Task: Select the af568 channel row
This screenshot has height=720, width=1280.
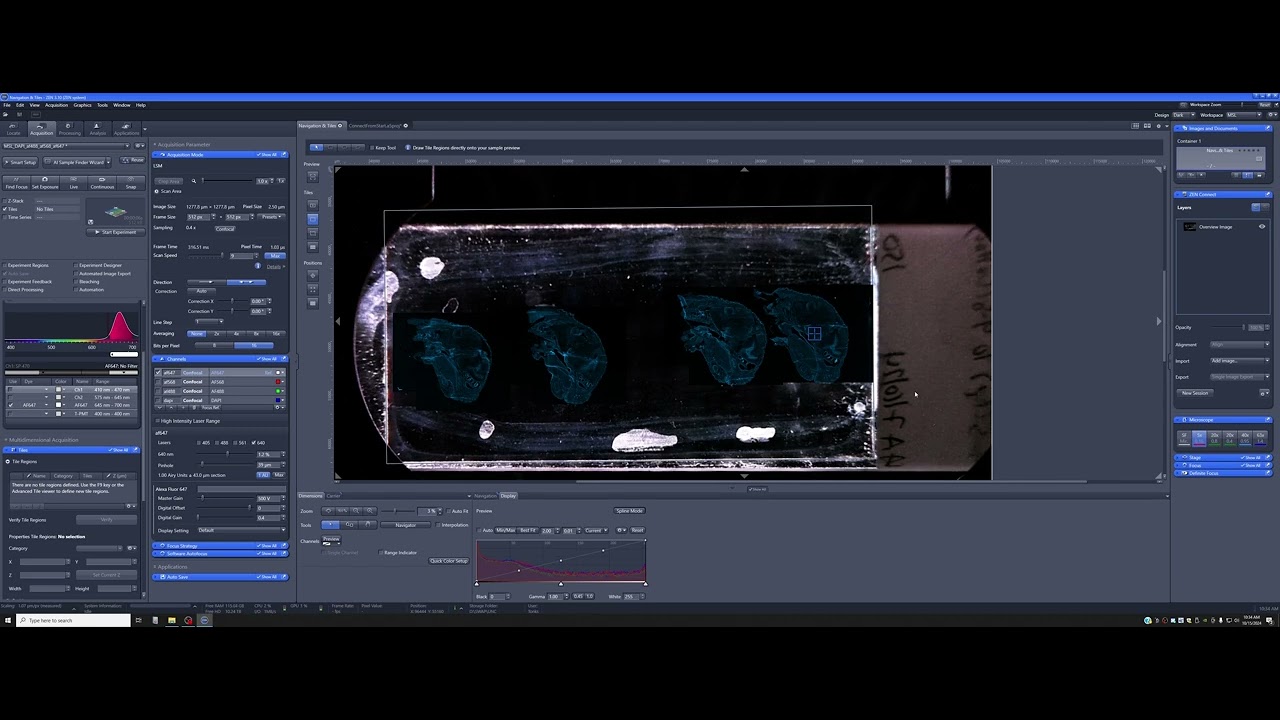Action: coord(219,382)
